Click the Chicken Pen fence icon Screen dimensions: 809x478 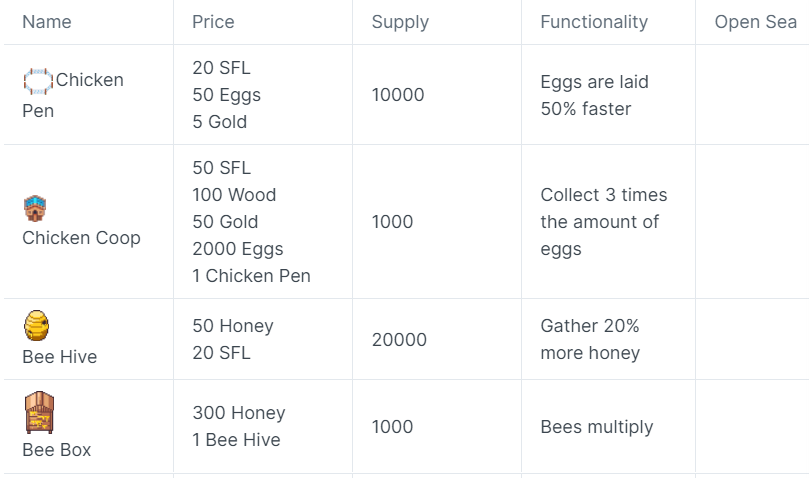(38, 81)
